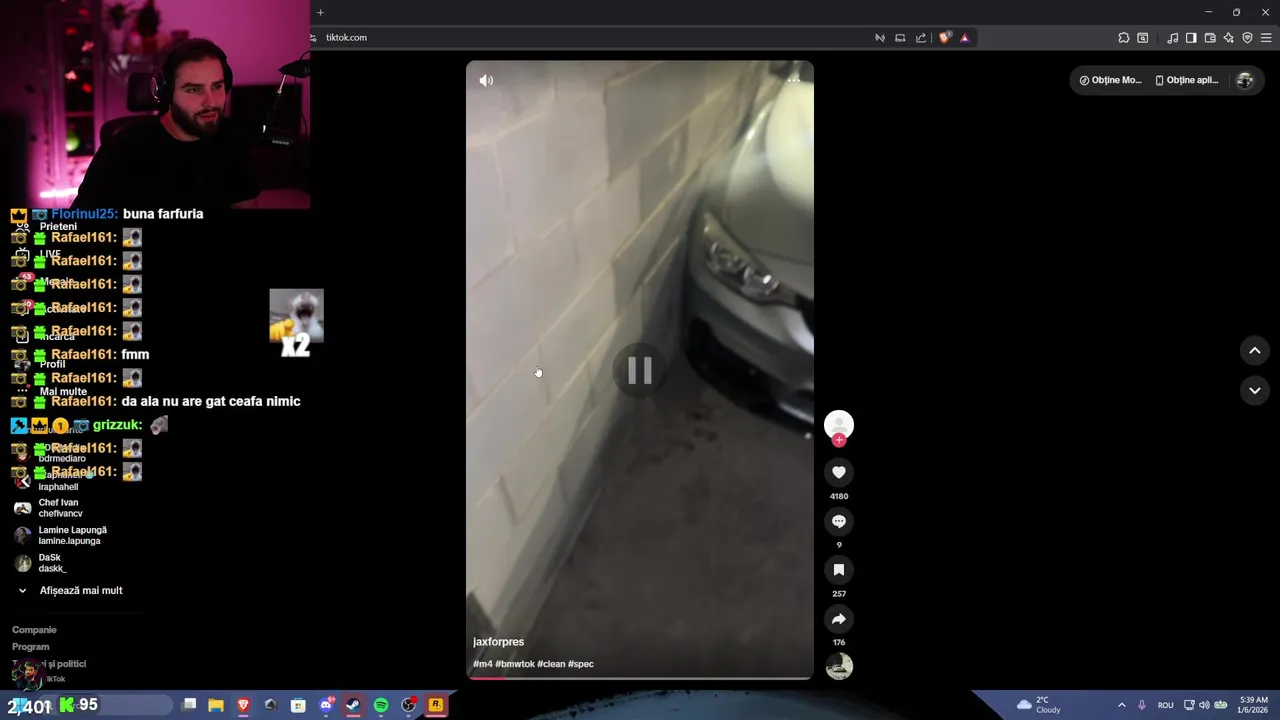Open Brave Rewards triangle icon
The image size is (1280, 720).
point(965,38)
